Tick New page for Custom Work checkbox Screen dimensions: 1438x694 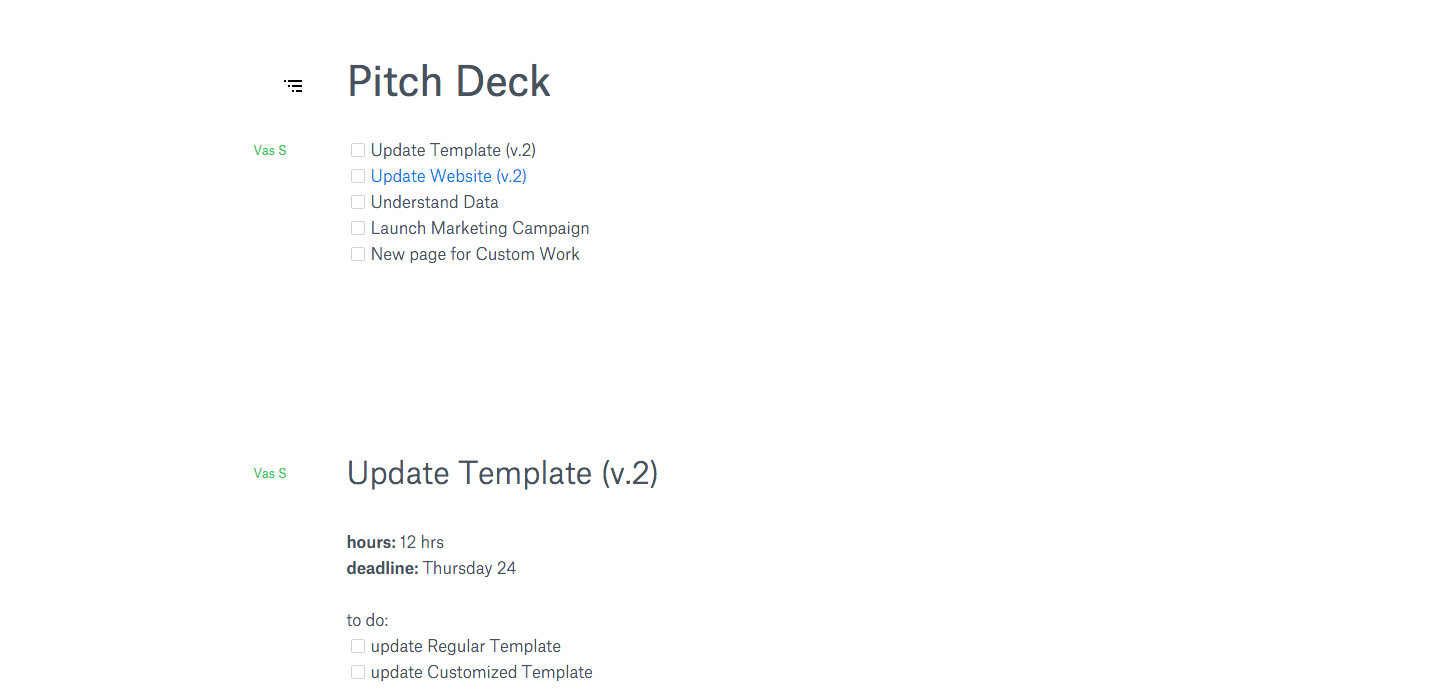[358, 254]
